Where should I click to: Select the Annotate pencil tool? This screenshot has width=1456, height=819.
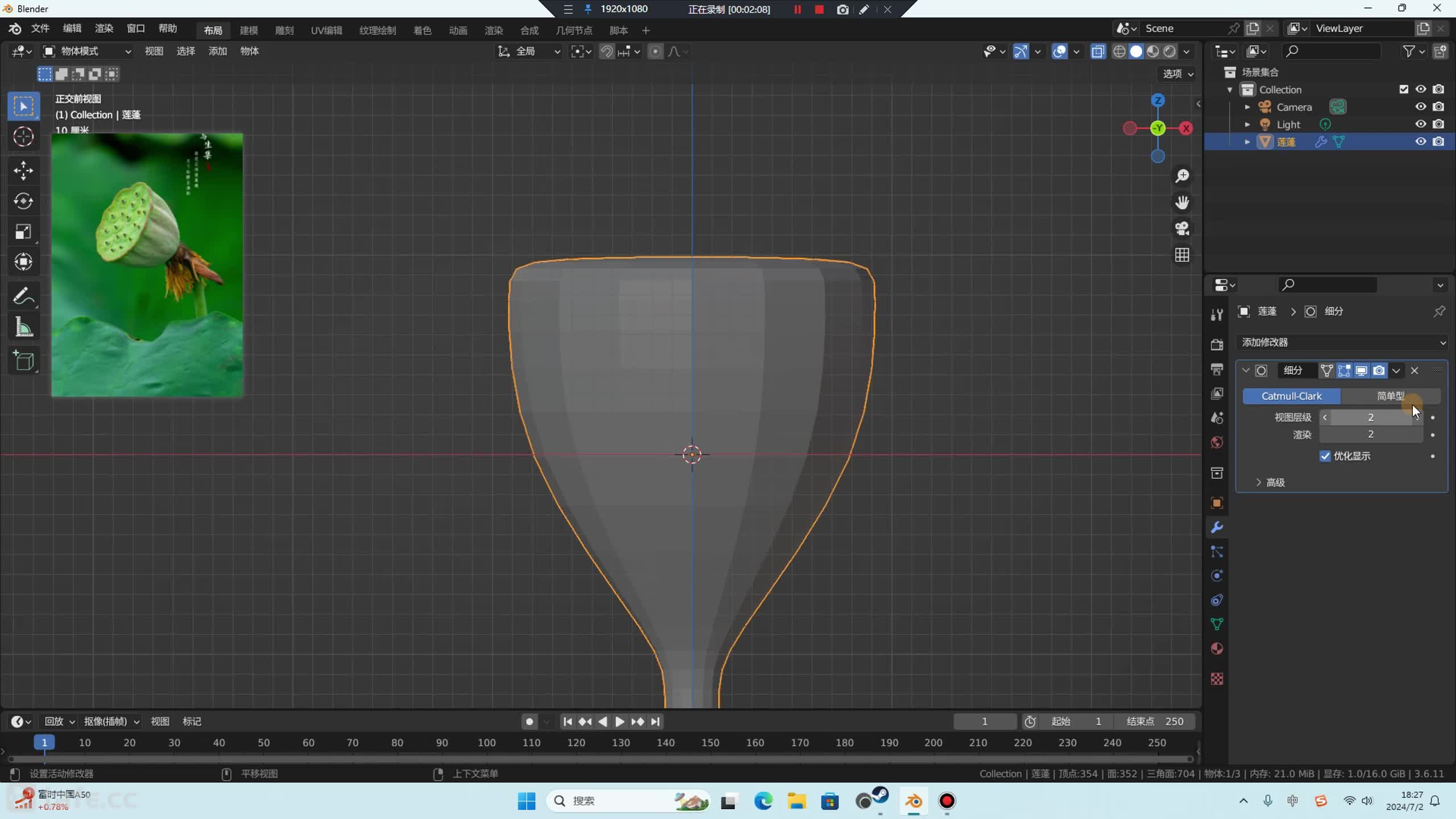pos(23,296)
